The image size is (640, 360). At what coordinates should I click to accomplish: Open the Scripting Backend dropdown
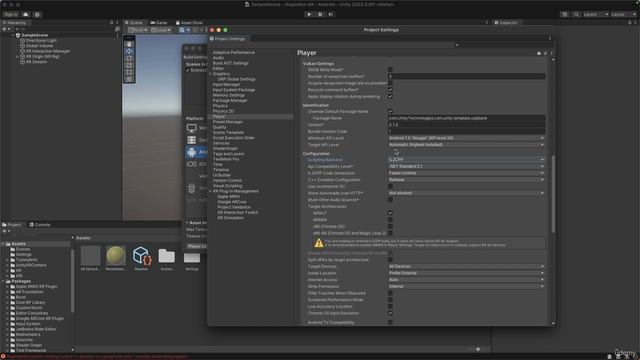(467, 160)
